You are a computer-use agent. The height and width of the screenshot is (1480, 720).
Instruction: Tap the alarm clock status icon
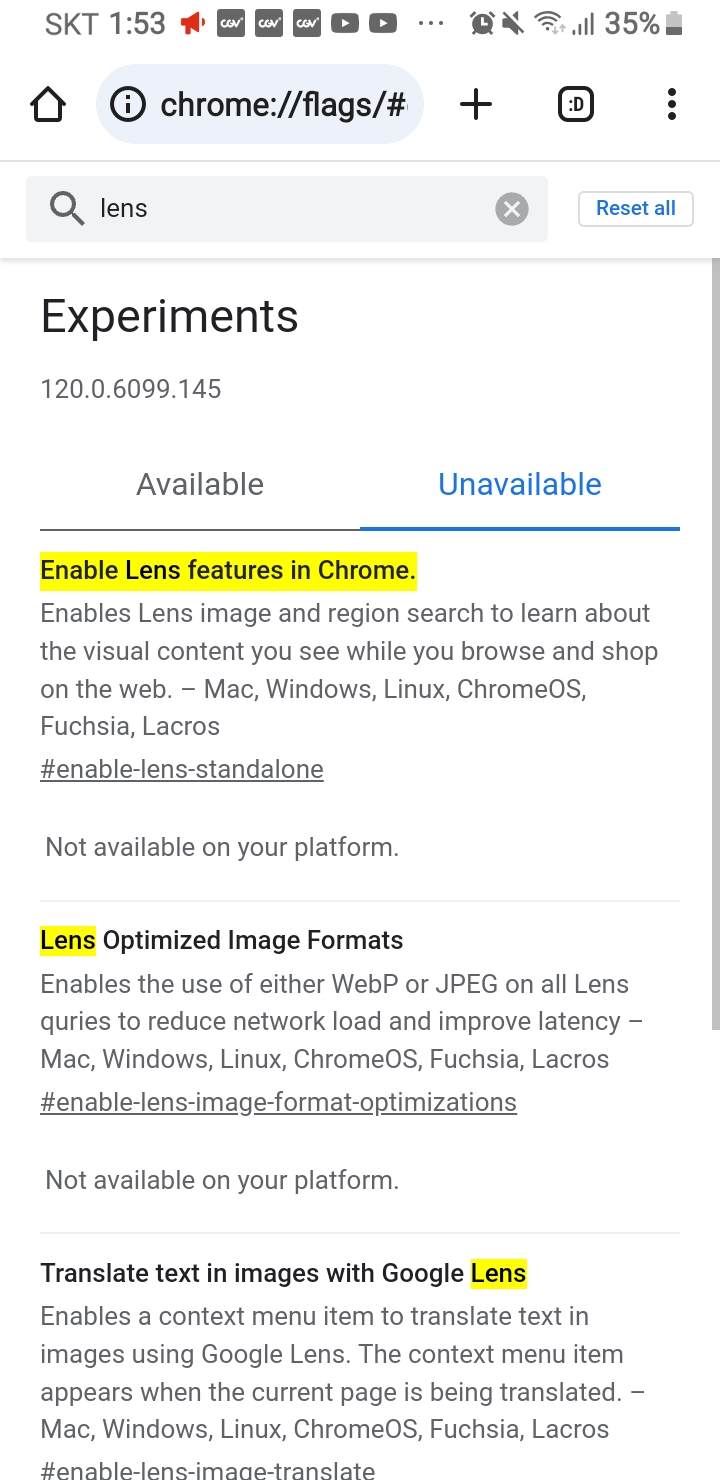[x=483, y=23]
